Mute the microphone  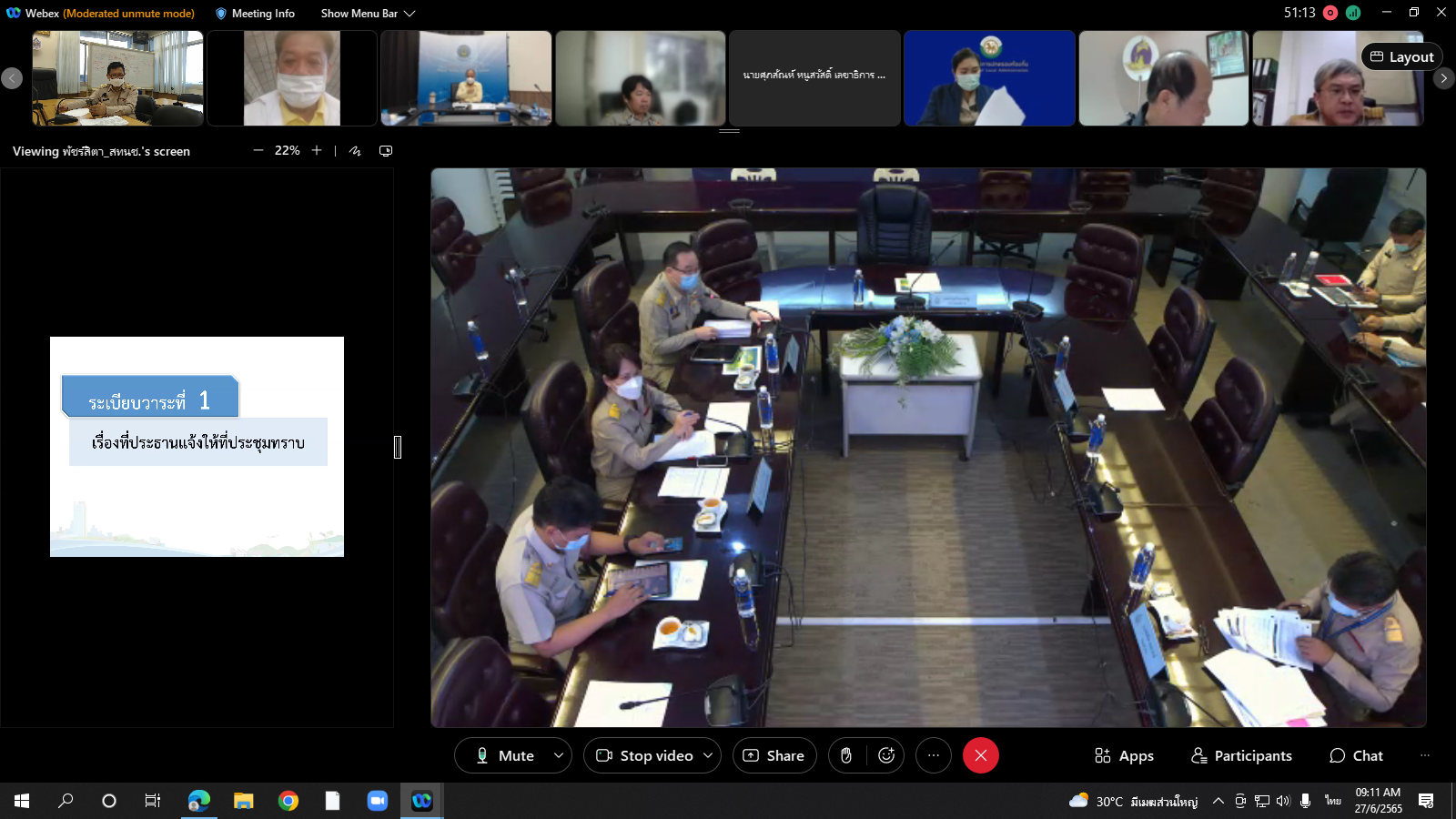click(505, 755)
